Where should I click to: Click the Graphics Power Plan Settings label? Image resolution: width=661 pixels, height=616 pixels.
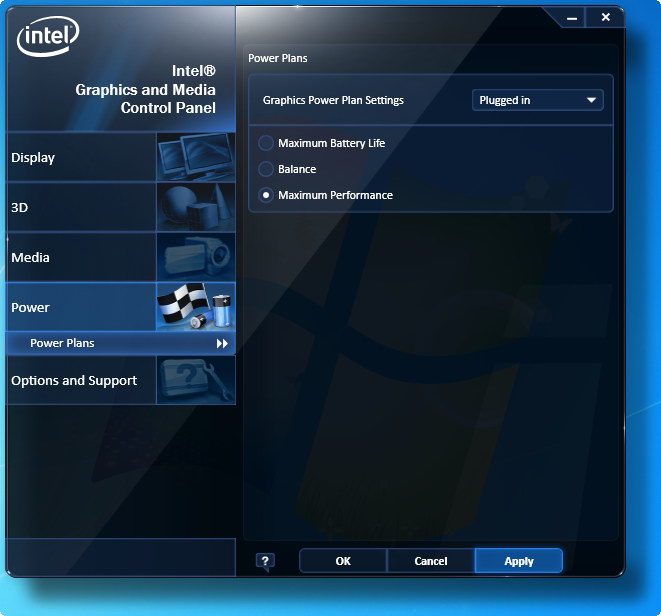tap(333, 100)
